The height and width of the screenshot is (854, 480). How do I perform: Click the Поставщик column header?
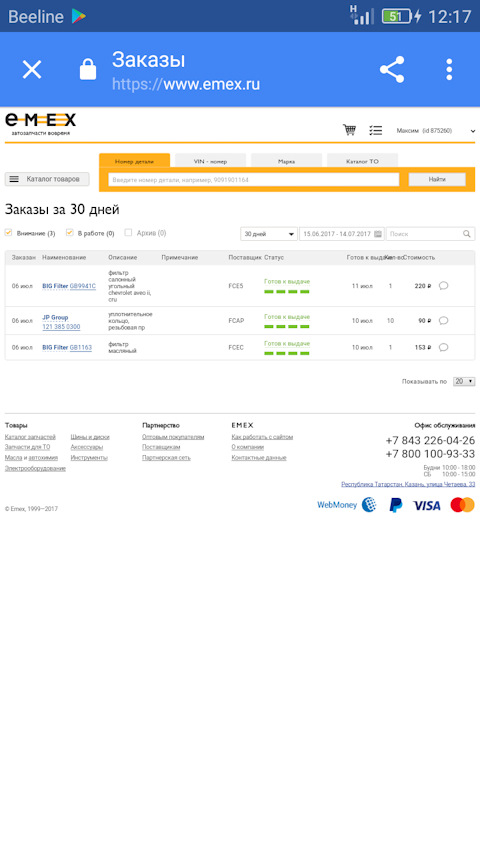click(x=245, y=257)
